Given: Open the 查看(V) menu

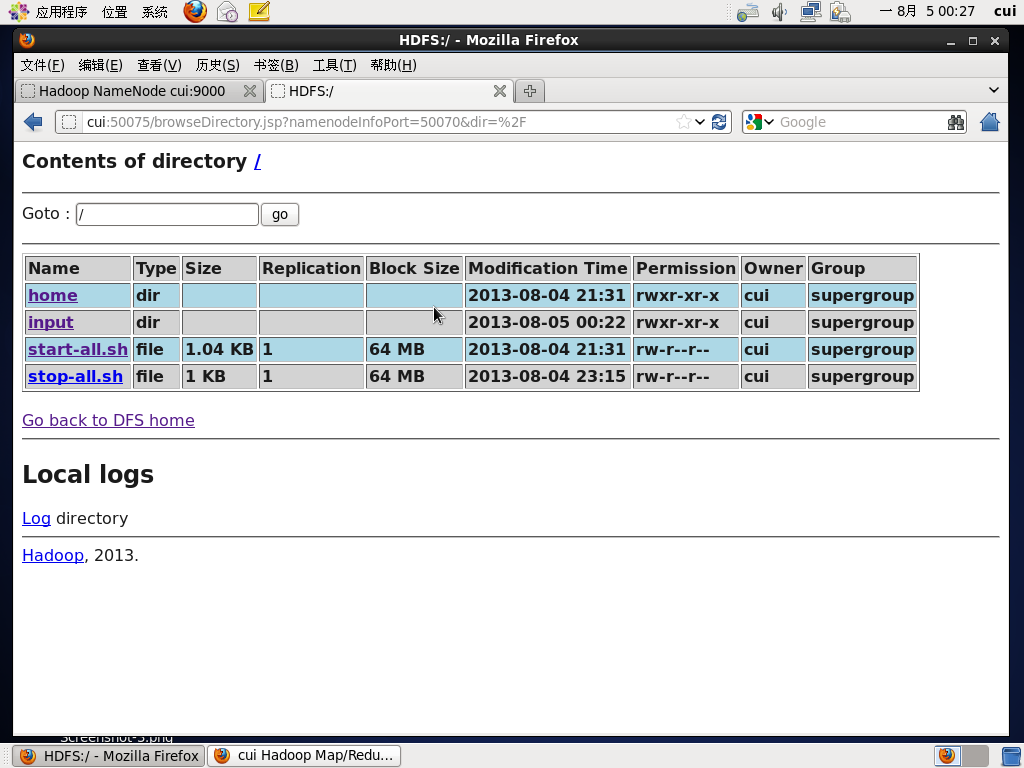Looking at the screenshot, I should click(159, 65).
